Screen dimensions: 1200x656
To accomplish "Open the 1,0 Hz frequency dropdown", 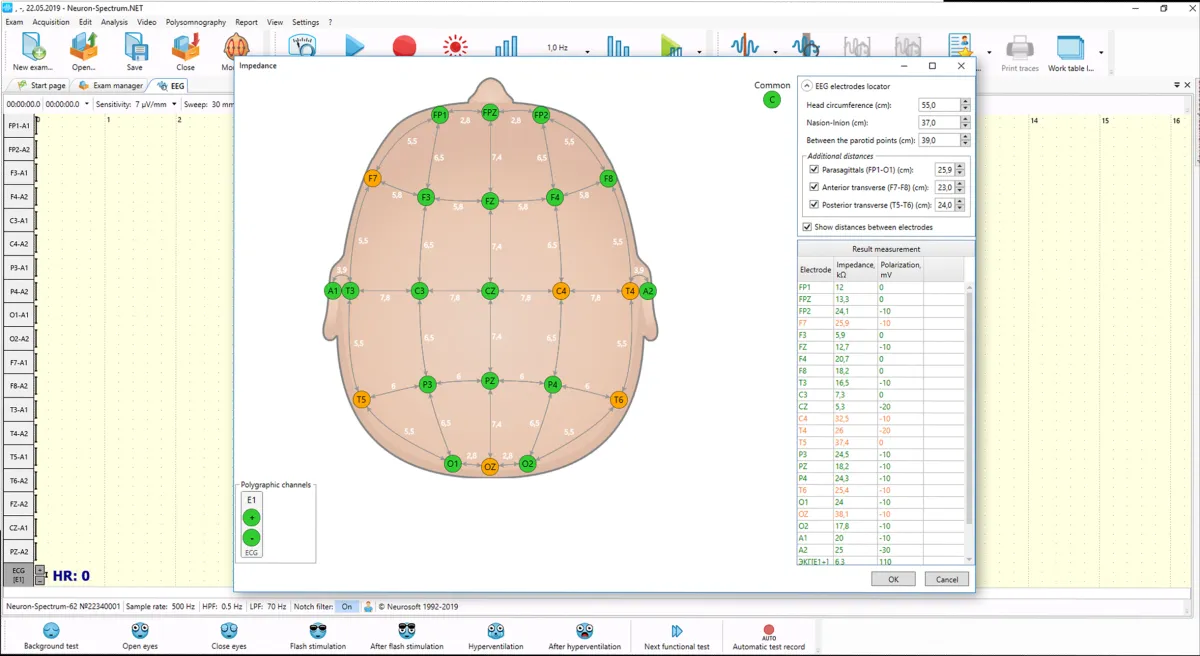I will [587, 51].
